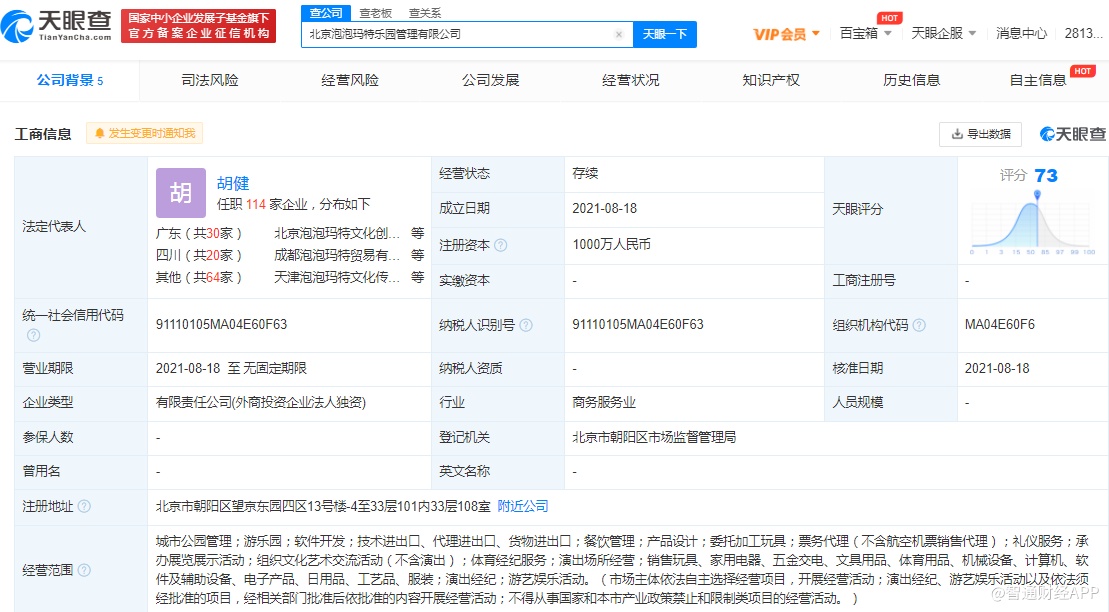Click help icon beside 经营范围
The width and height of the screenshot is (1109, 612).
coord(84,570)
